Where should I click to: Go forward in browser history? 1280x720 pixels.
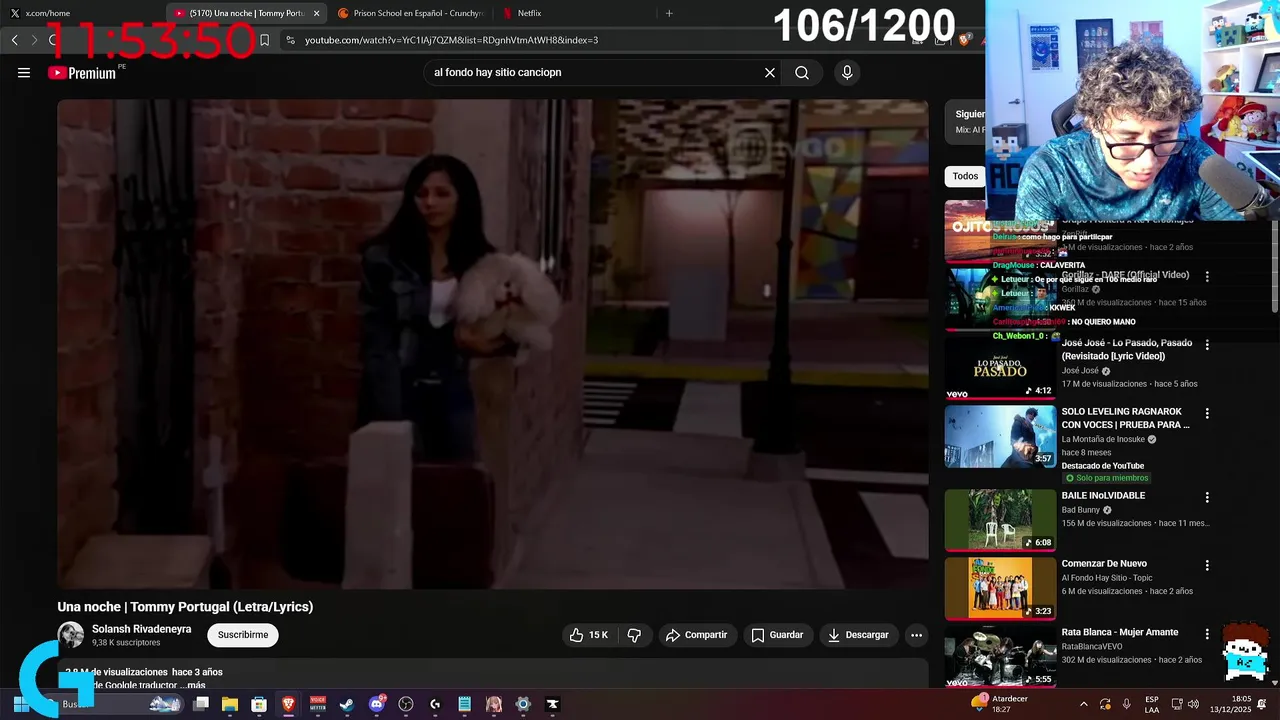point(34,40)
